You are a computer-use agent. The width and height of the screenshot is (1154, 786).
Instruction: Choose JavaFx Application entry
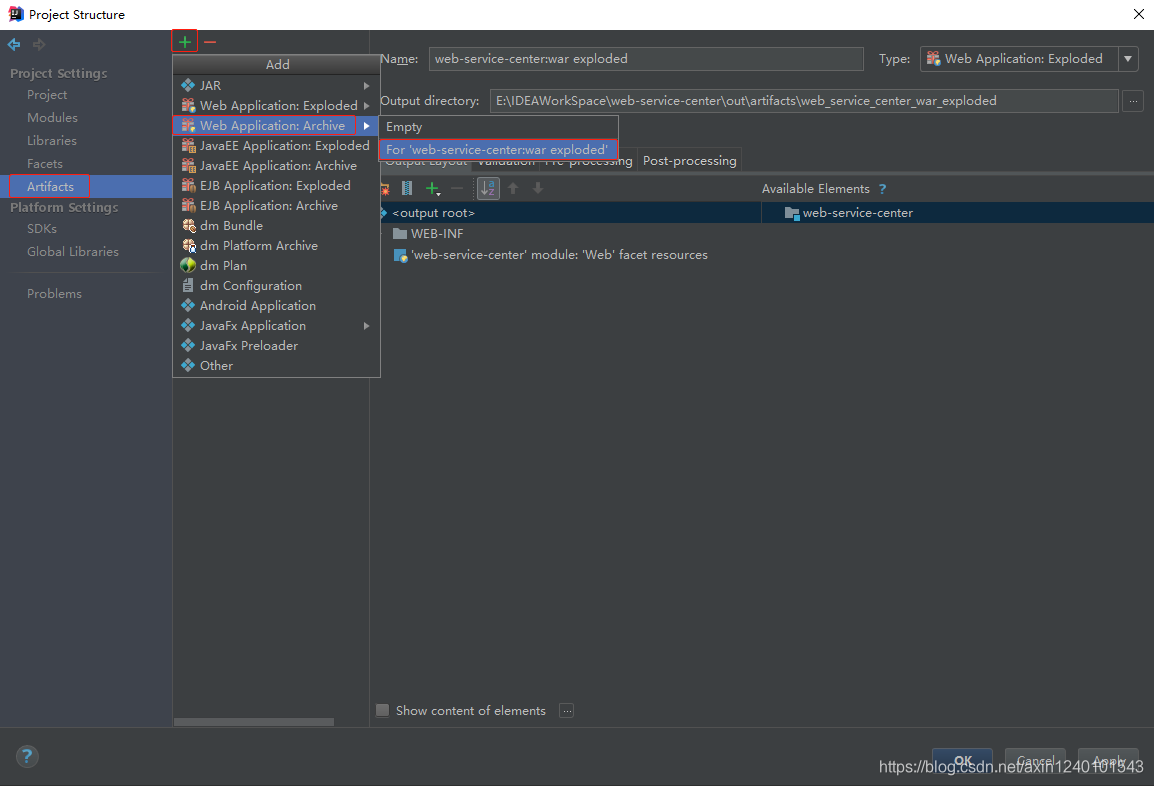click(276, 325)
